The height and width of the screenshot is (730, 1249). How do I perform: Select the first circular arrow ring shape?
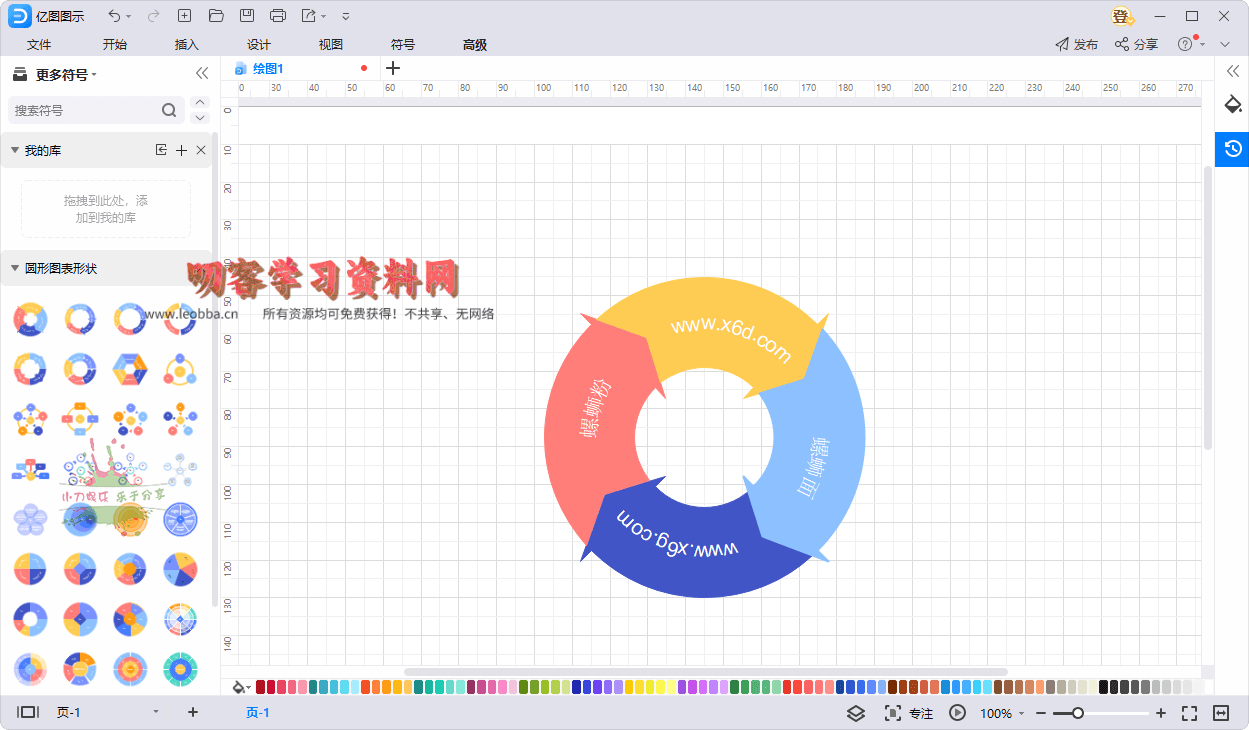point(30,319)
